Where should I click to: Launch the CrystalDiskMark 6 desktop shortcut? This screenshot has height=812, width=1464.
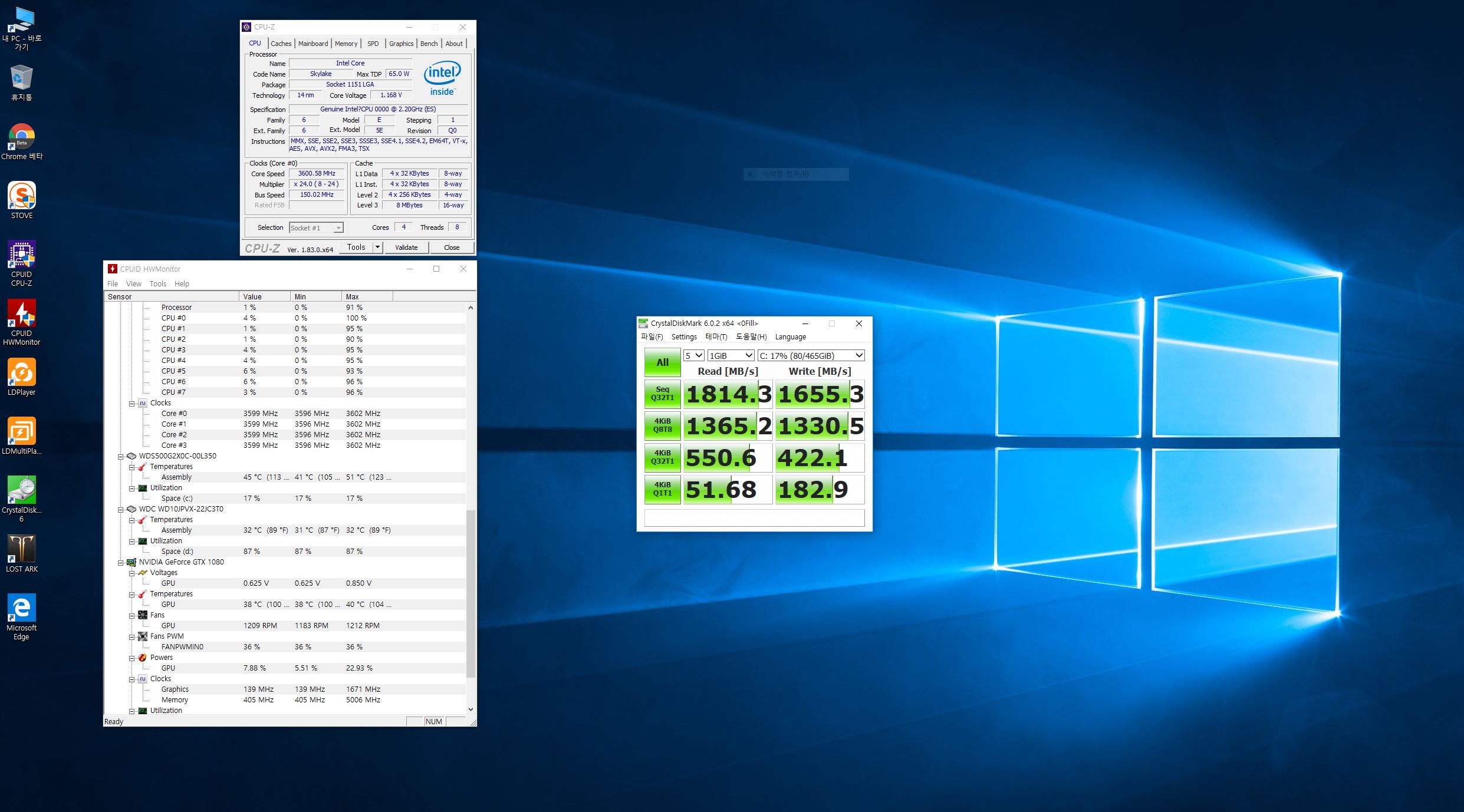click(x=22, y=490)
